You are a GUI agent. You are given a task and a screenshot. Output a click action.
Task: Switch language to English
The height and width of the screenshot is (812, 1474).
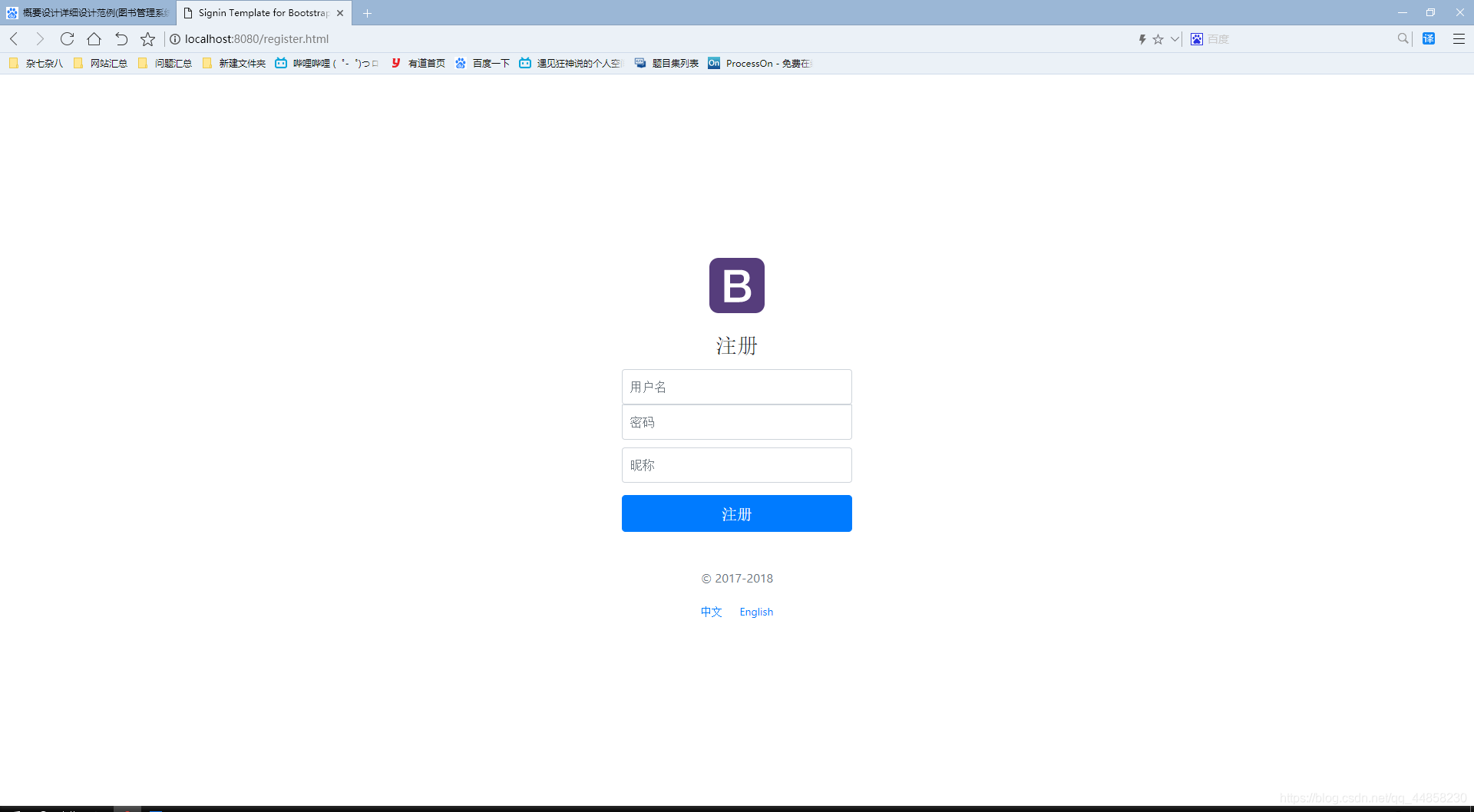[756, 612]
